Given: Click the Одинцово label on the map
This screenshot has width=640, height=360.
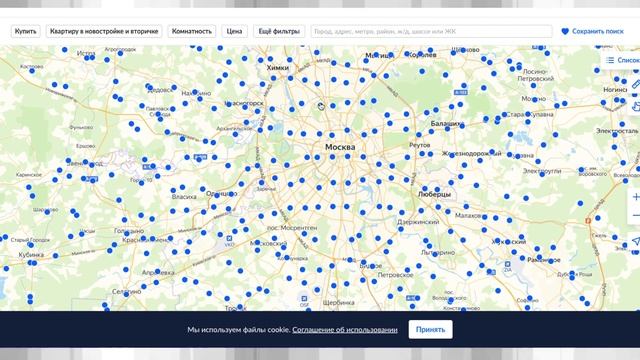Looking at the screenshot, I should tap(222, 194).
